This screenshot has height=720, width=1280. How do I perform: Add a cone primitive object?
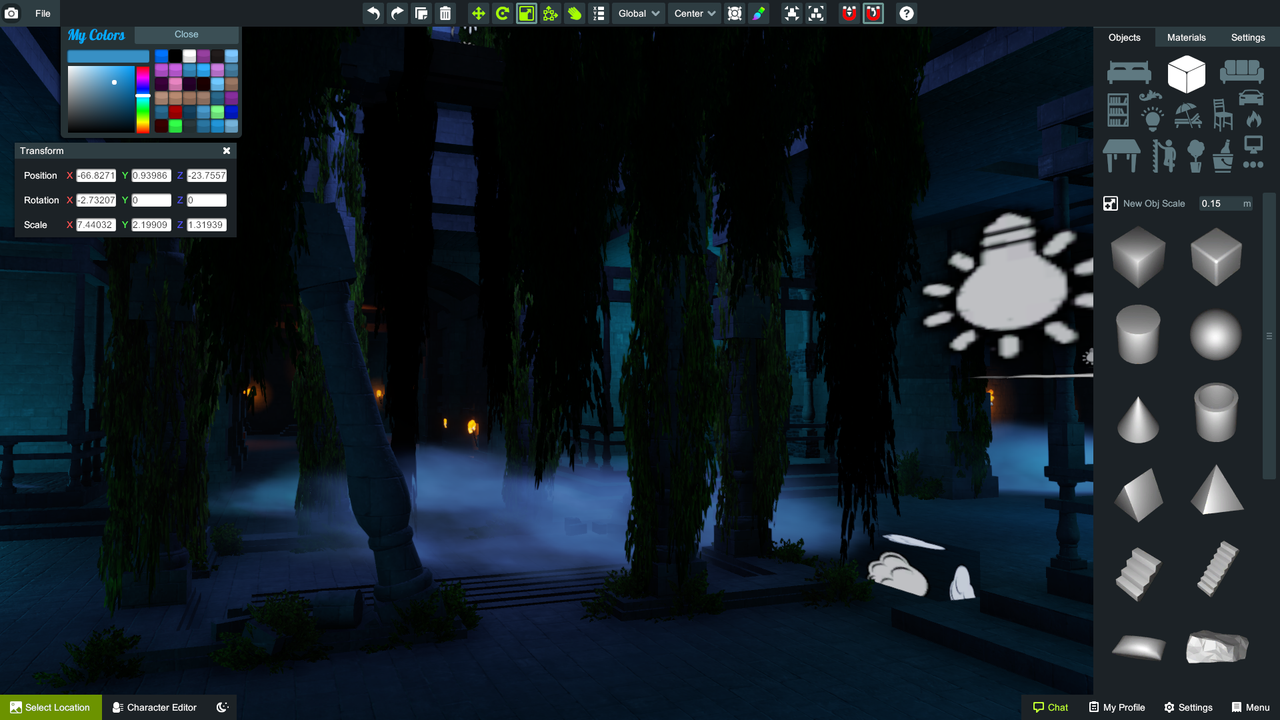tap(1138, 418)
